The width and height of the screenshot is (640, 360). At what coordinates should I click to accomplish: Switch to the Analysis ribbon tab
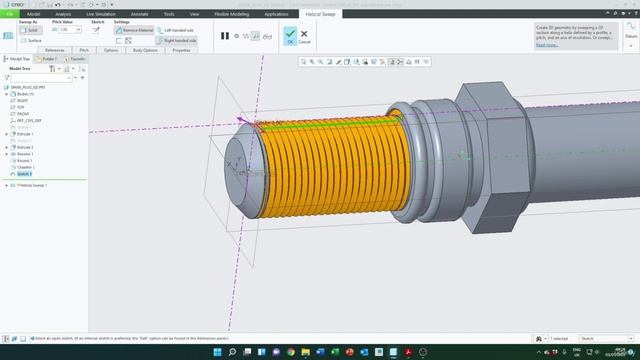[x=63, y=14]
